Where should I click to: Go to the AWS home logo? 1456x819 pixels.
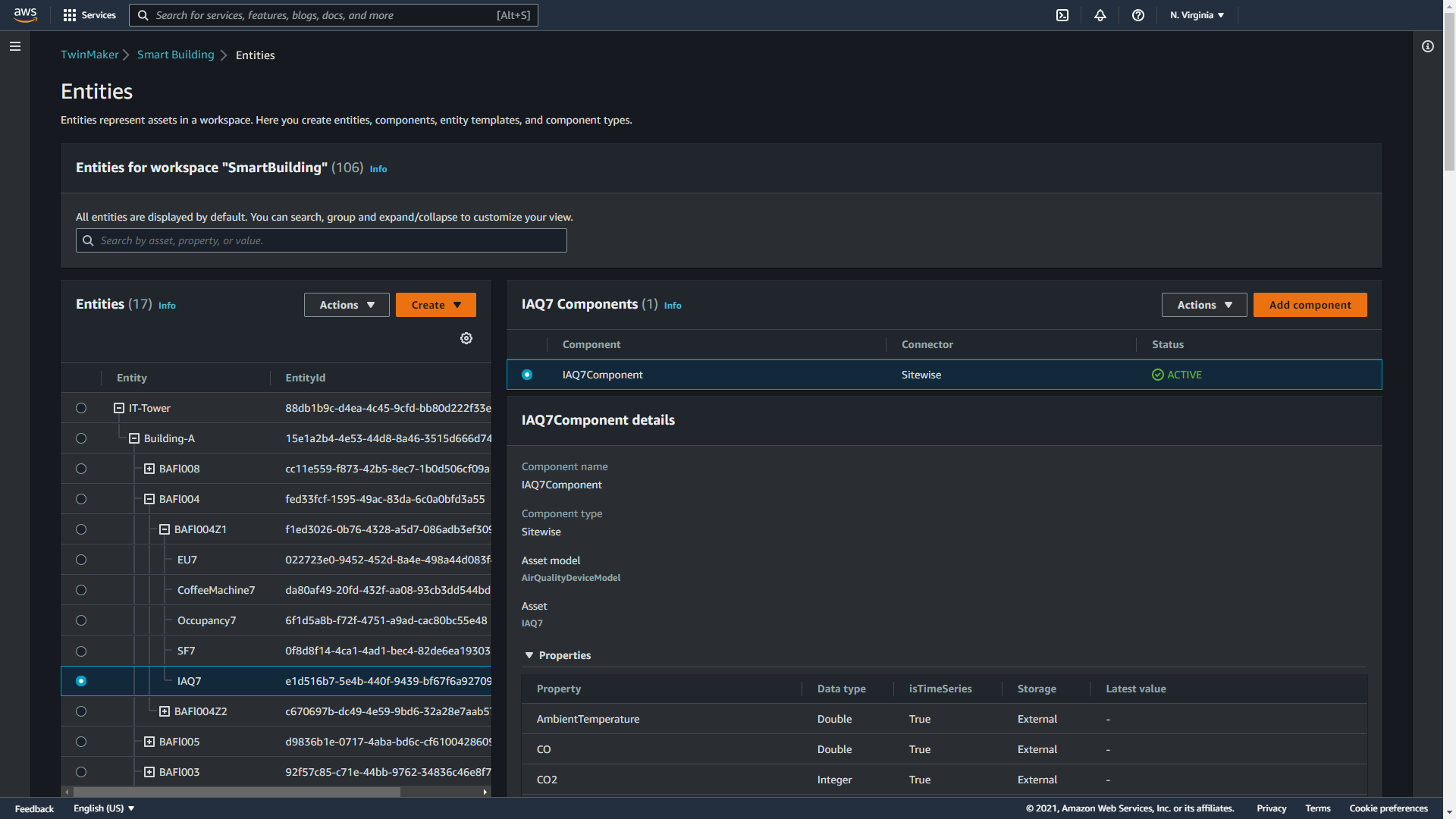25,15
